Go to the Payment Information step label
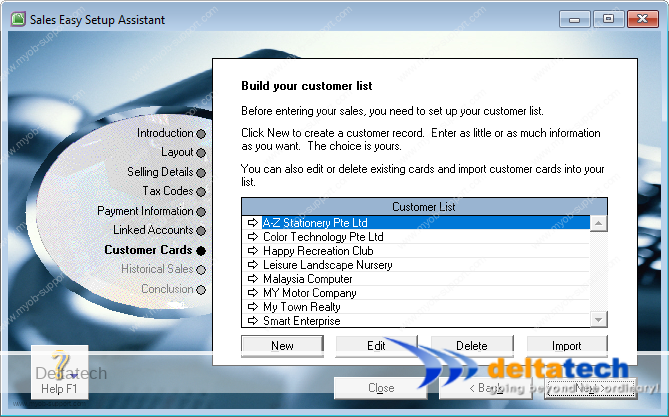This screenshot has height=417, width=669. click(145, 211)
